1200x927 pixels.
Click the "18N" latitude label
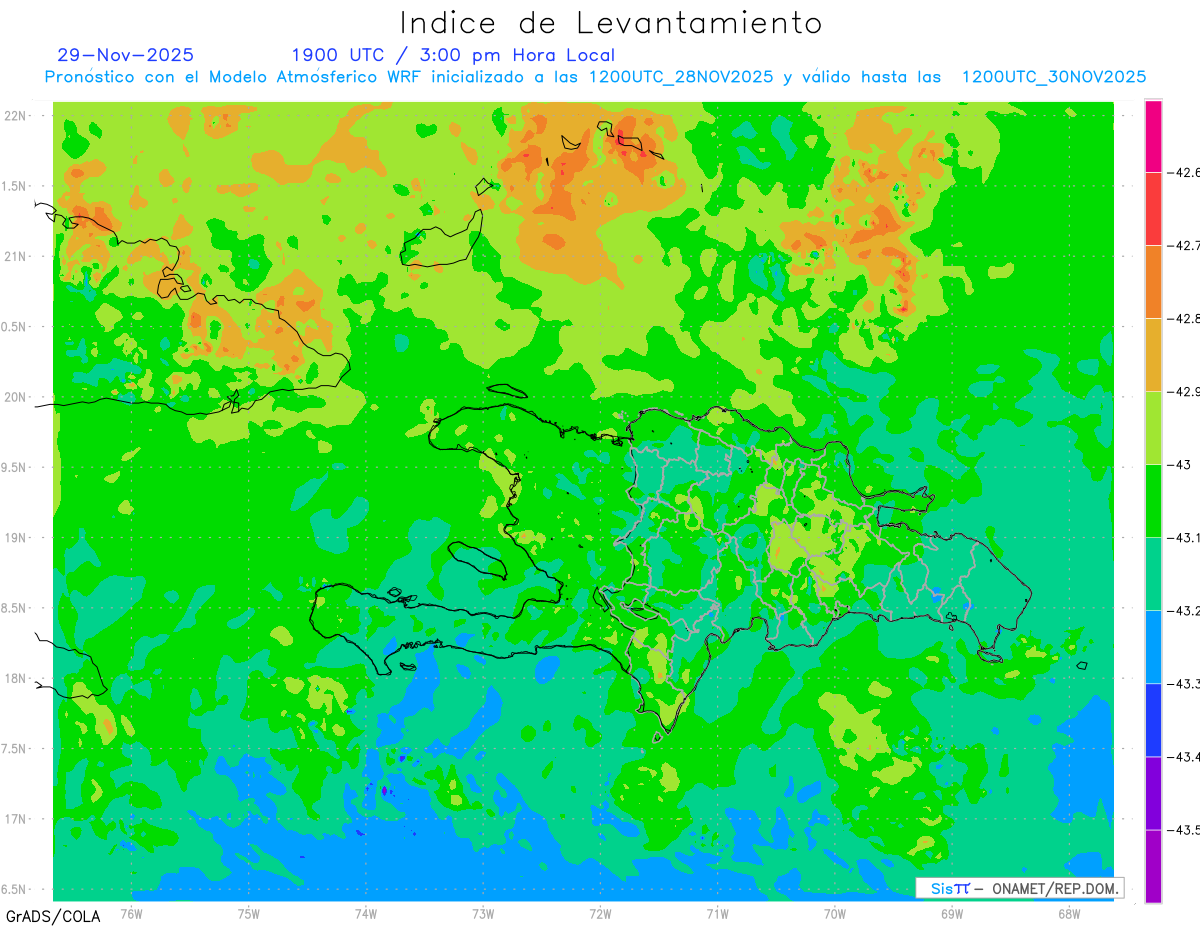(x=15, y=678)
